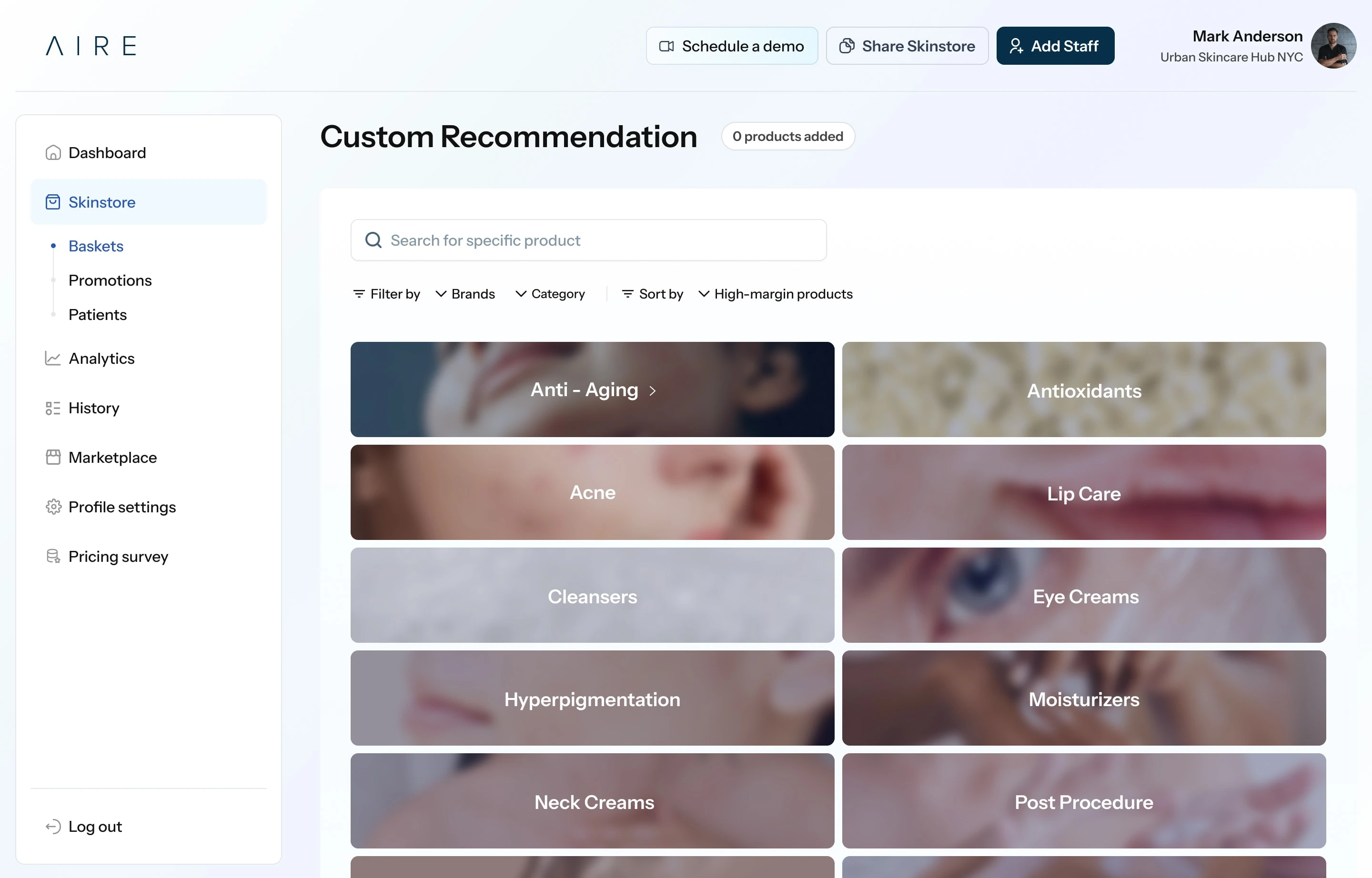Click the Sort by lines icon
1372x878 pixels.
coord(627,294)
